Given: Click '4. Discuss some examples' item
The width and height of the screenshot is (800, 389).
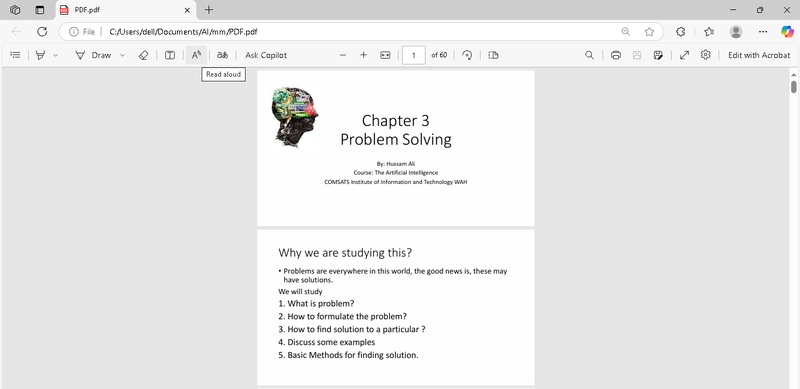Looking at the screenshot, I should (327, 342).
